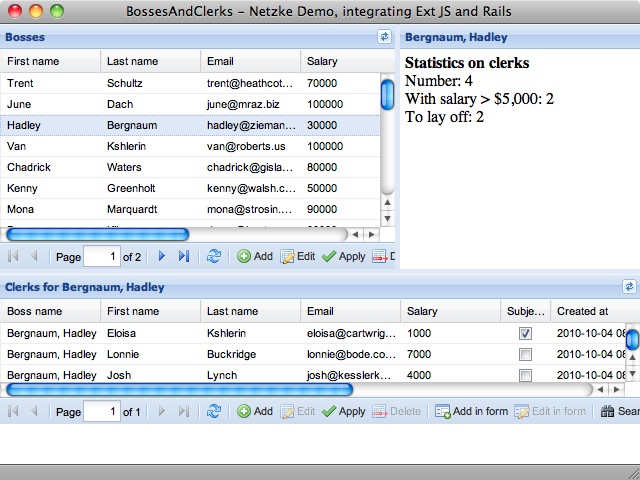Refresh the Clerks grid from paging toolbar
The width and height of the screenshot is (640, 480).
[x=214, y=411]
